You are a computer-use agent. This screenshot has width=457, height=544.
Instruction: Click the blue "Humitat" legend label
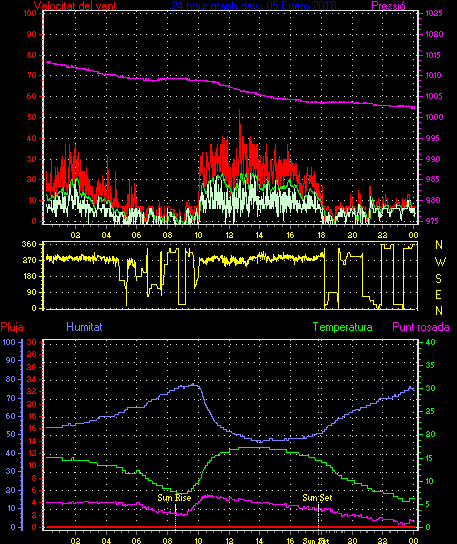point(84,327)
